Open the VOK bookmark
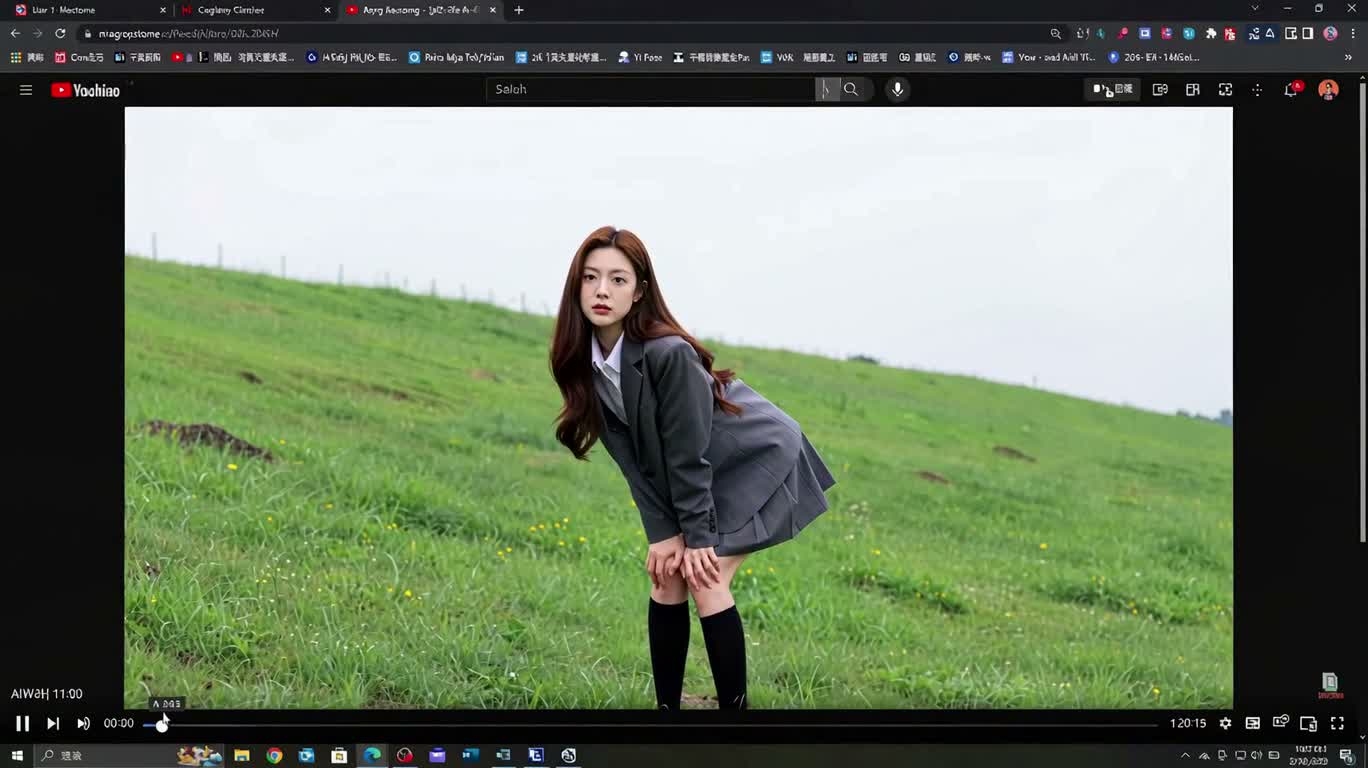 click(x=777, y=58)
